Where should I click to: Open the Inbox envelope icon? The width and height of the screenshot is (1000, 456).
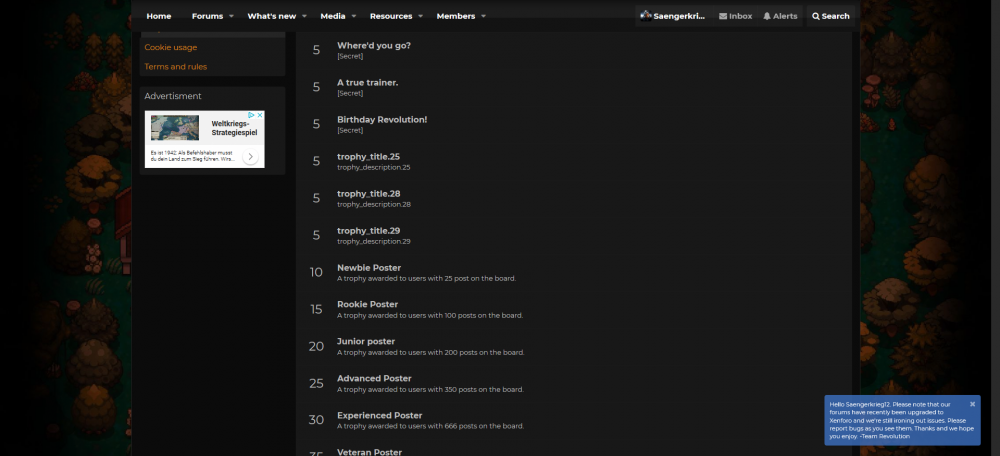[723, 16]
